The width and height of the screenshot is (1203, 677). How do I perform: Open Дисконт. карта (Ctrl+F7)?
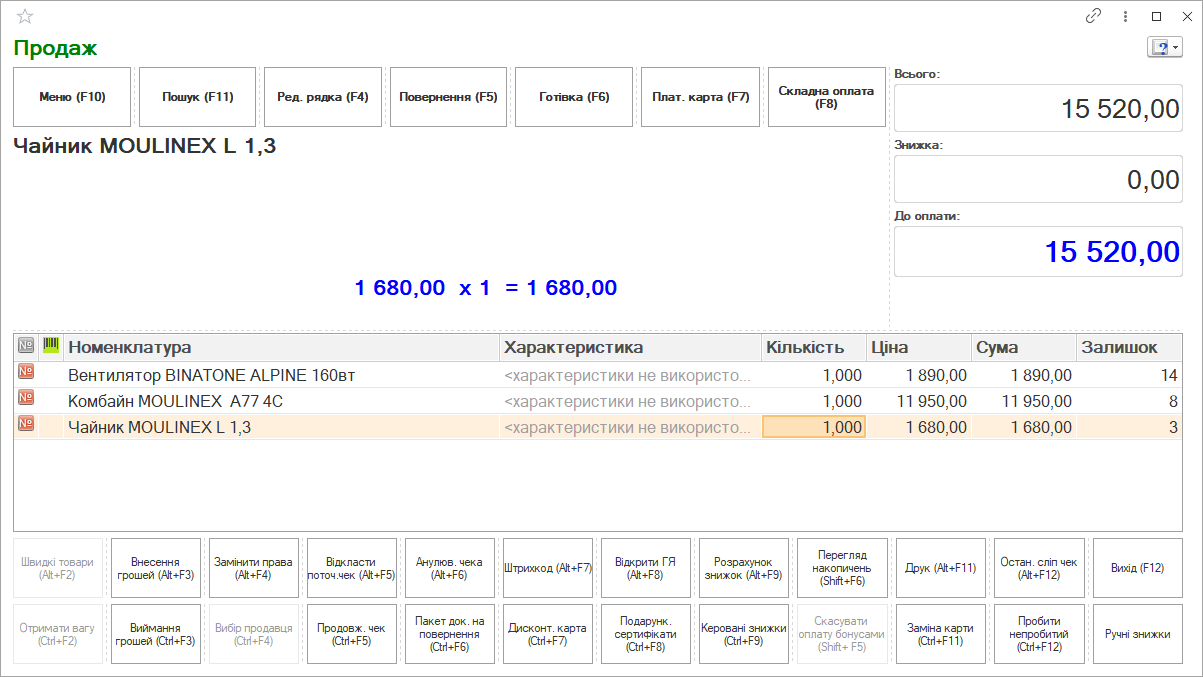pyautogui.click(x=547, y=634)
